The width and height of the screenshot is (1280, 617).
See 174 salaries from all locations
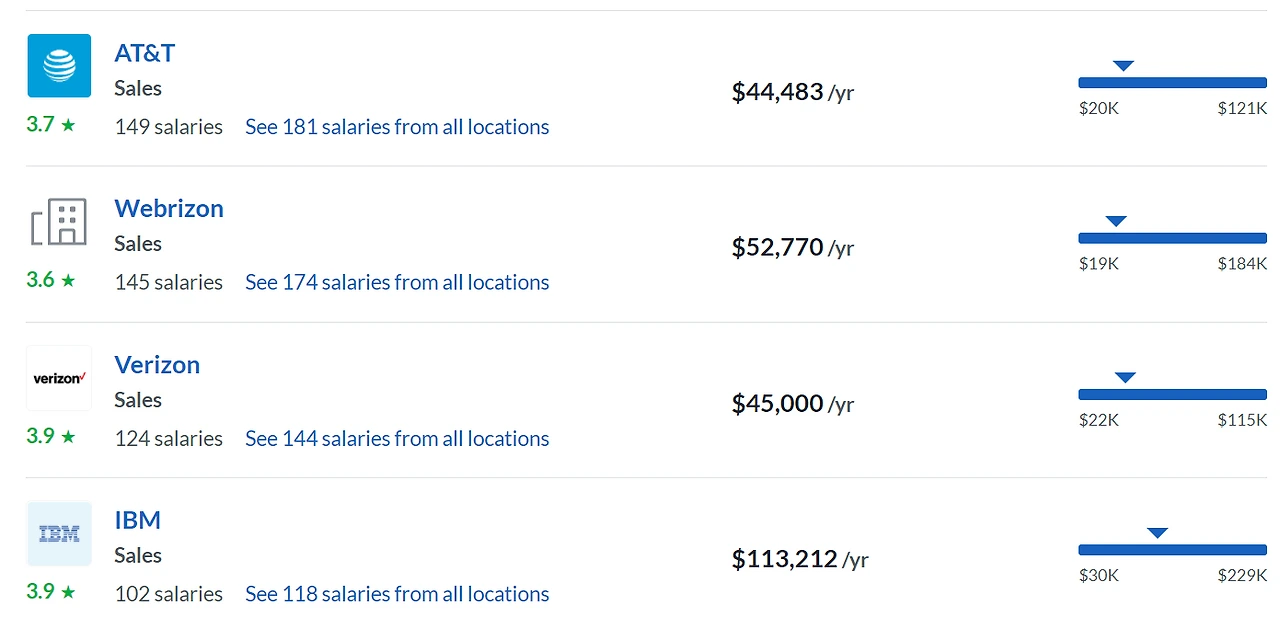tap(397, 283)
